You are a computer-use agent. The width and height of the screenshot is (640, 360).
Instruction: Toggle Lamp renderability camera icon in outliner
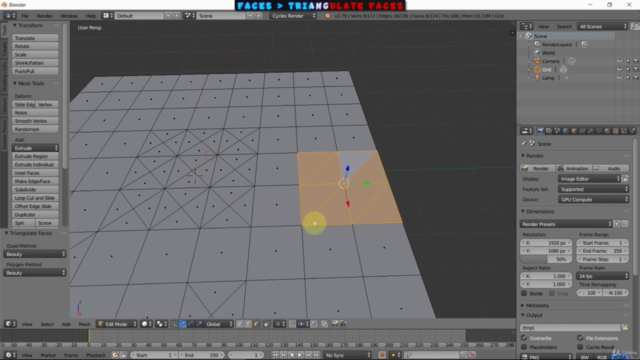(636, 78)
